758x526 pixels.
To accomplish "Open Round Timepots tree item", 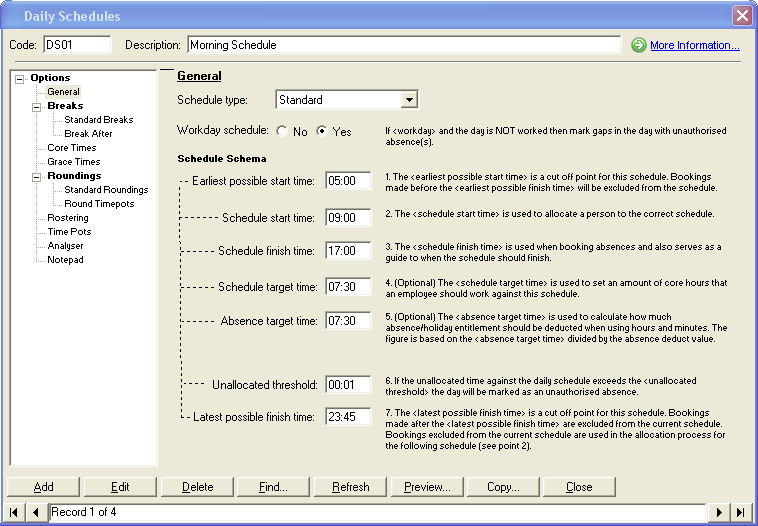I will click(99, 204).
